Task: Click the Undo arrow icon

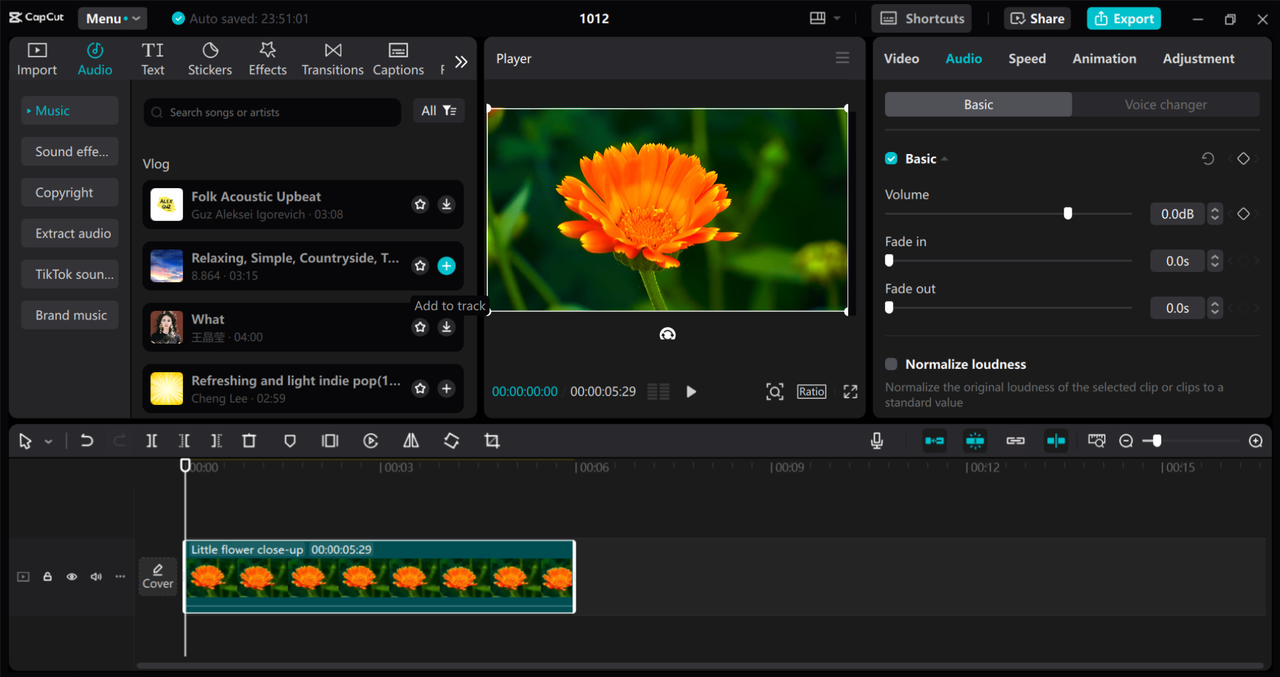Action: pyautogui.click(x=87, y=441)
